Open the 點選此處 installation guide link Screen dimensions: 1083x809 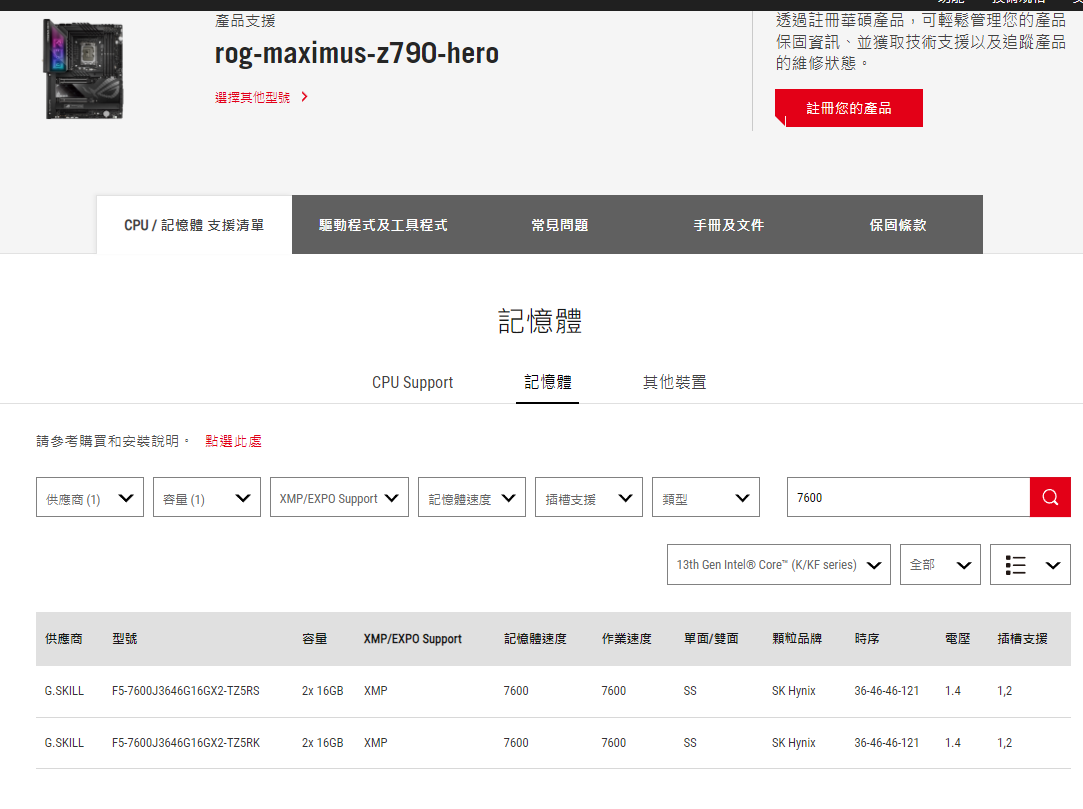click(233, 441)
